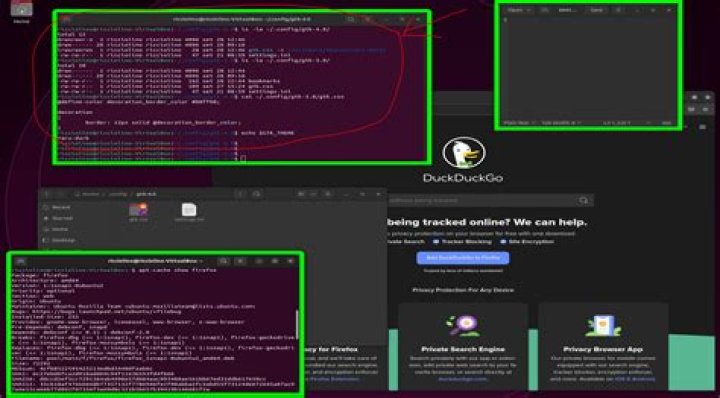
Task: Click Privacy Browser App card illustration
Action: tap(603, 326)
